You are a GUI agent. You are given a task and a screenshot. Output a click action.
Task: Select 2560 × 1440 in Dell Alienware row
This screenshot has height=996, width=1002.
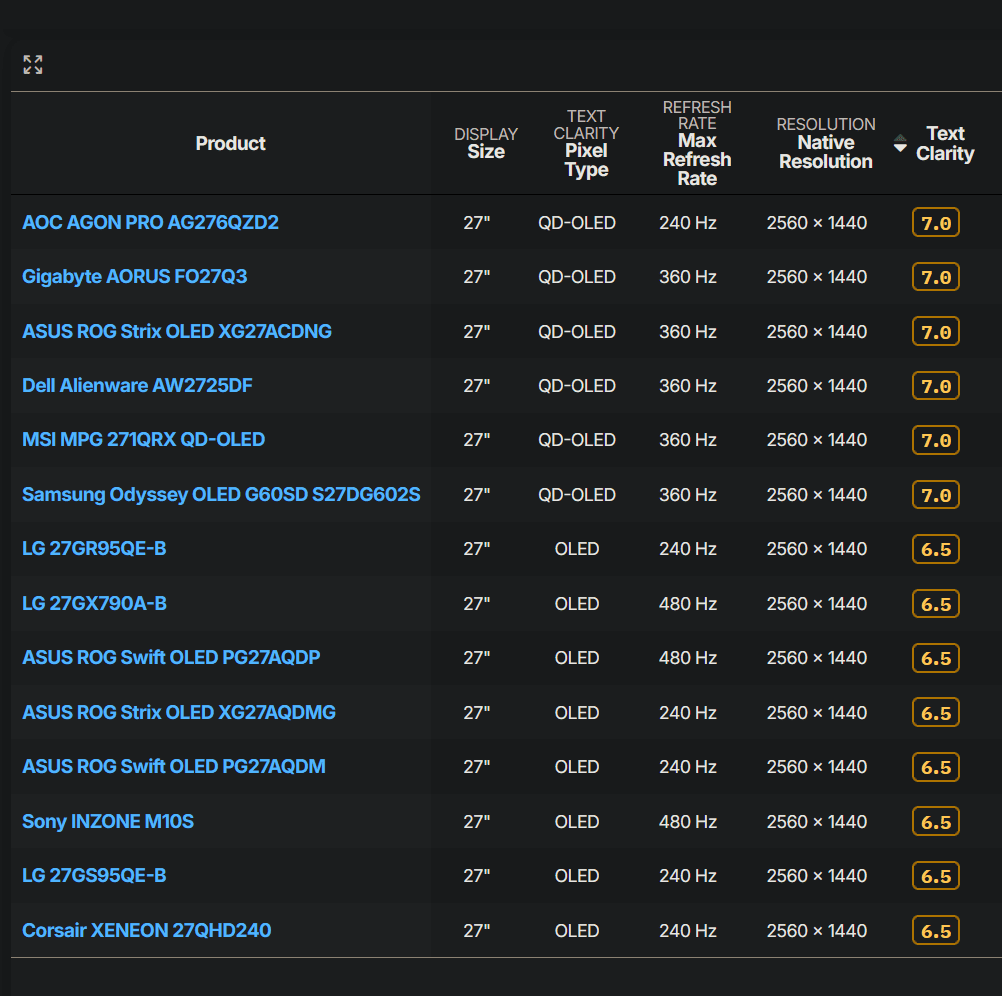pos(817,386)
